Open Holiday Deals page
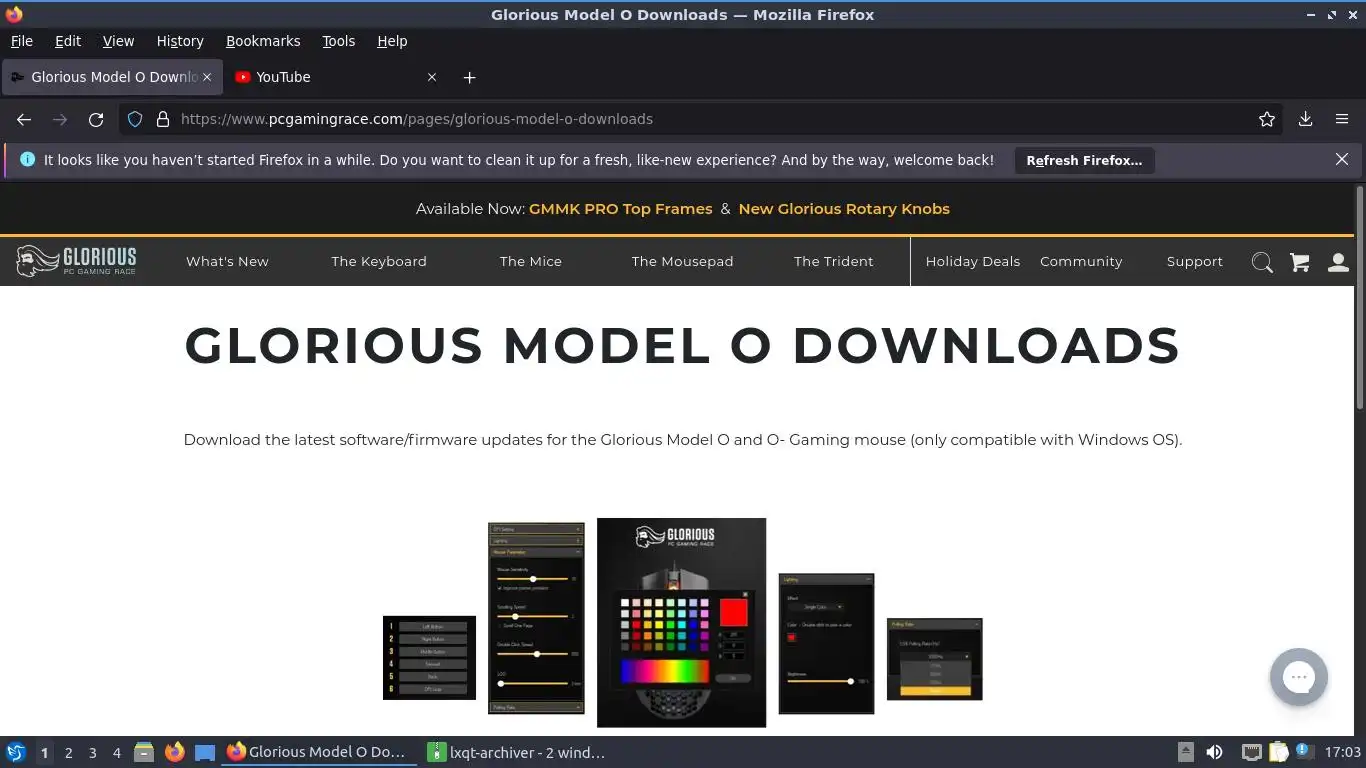 pyautogui.click(x=973, y=261)
